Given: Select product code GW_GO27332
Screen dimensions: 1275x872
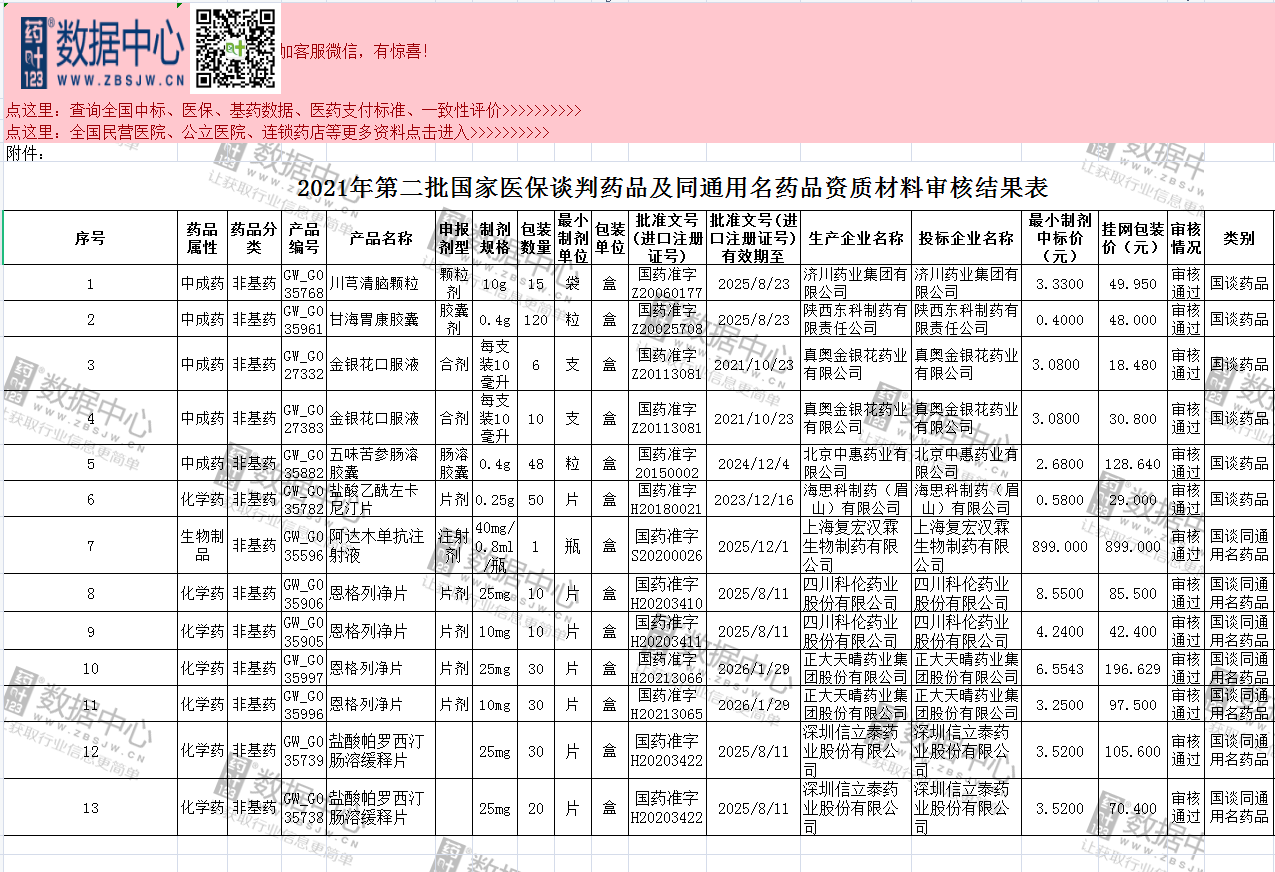Looking at the screenshot, I should click(x=303, y=364).
